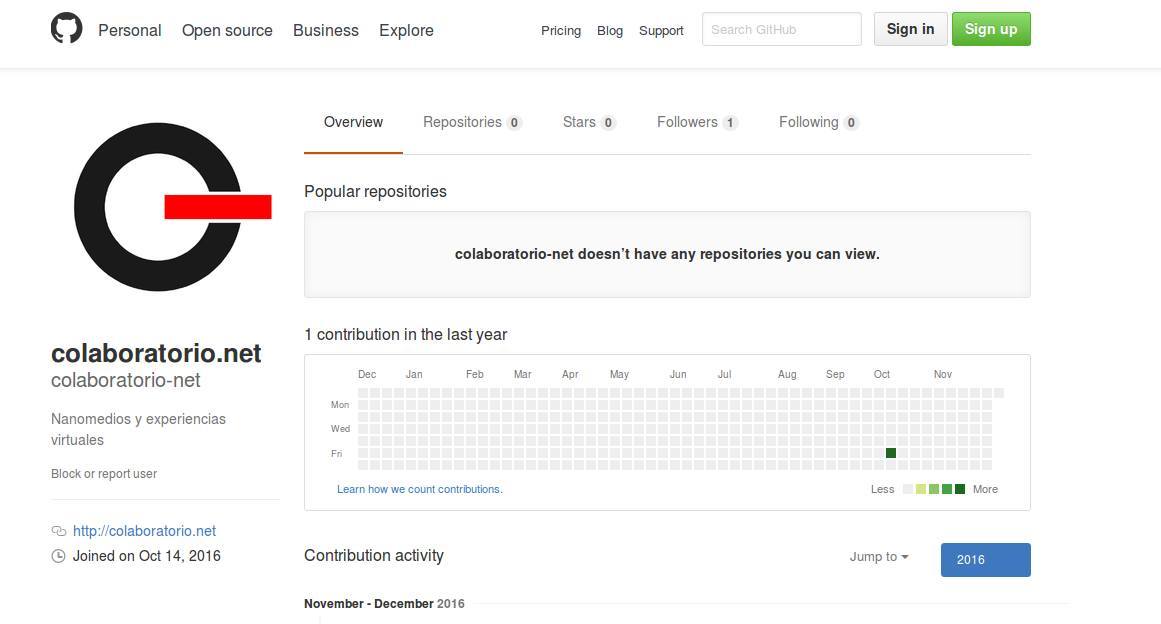1161x624 pixels.
Task: Open the Following tab
Action: [x=819, y=122]
